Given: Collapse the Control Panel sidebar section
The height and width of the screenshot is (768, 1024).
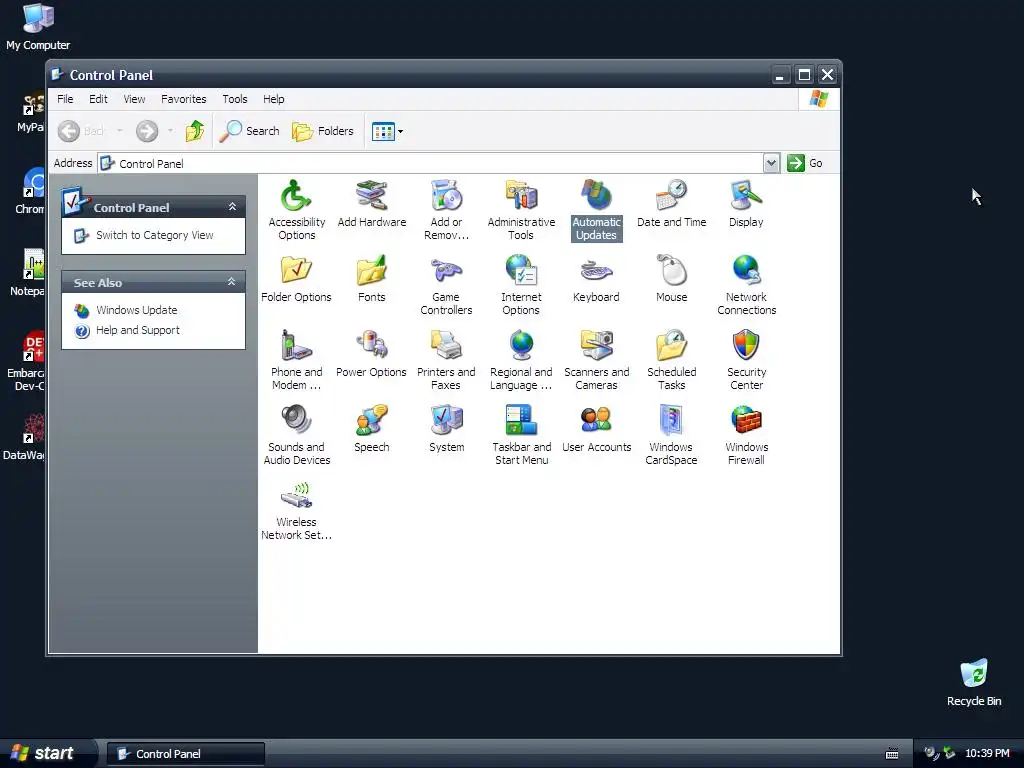Looking at the screenshot, I should click(x=232, y=207).
